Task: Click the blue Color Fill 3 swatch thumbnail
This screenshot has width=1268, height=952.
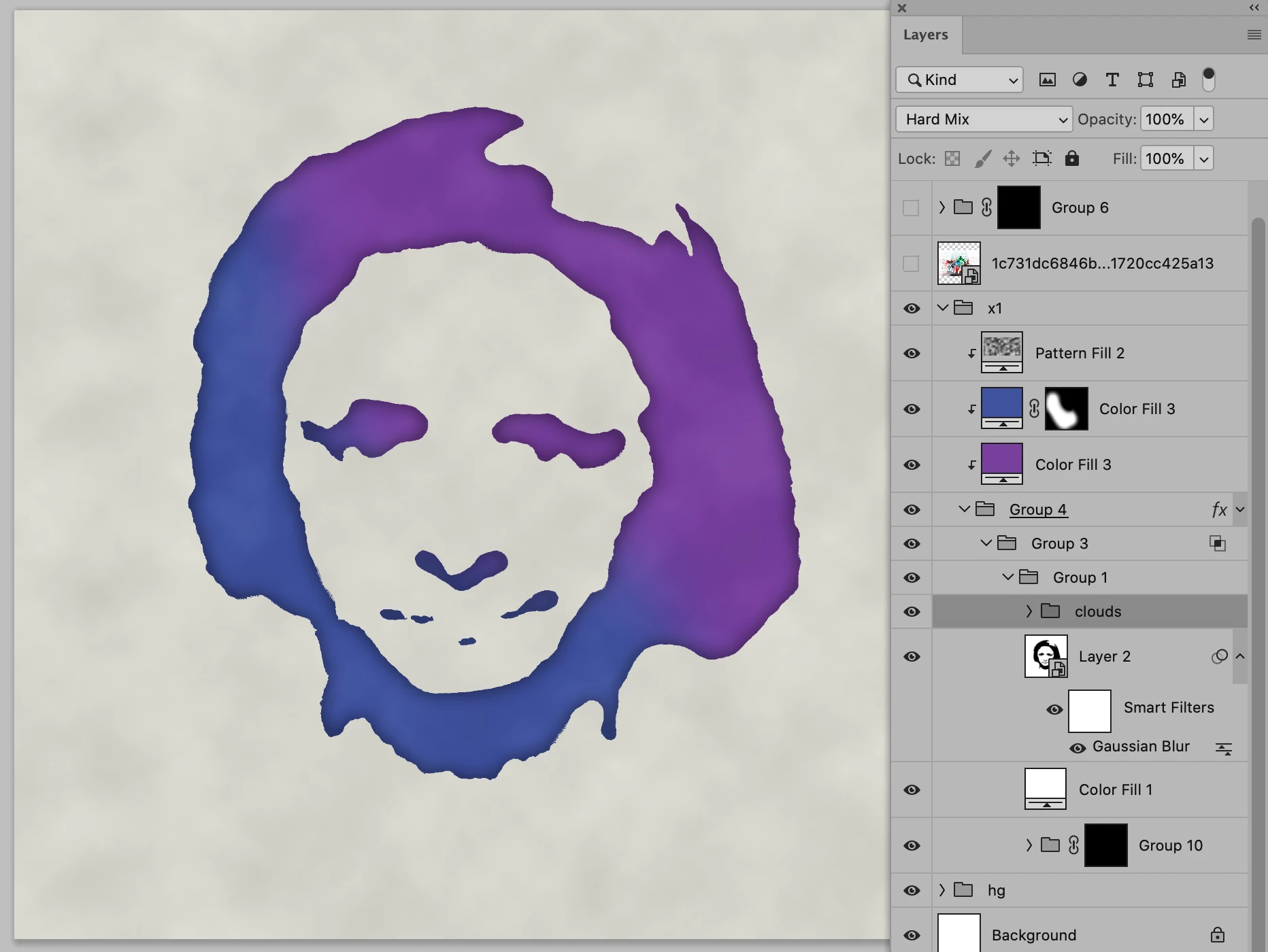Action: click(1001, 408)
